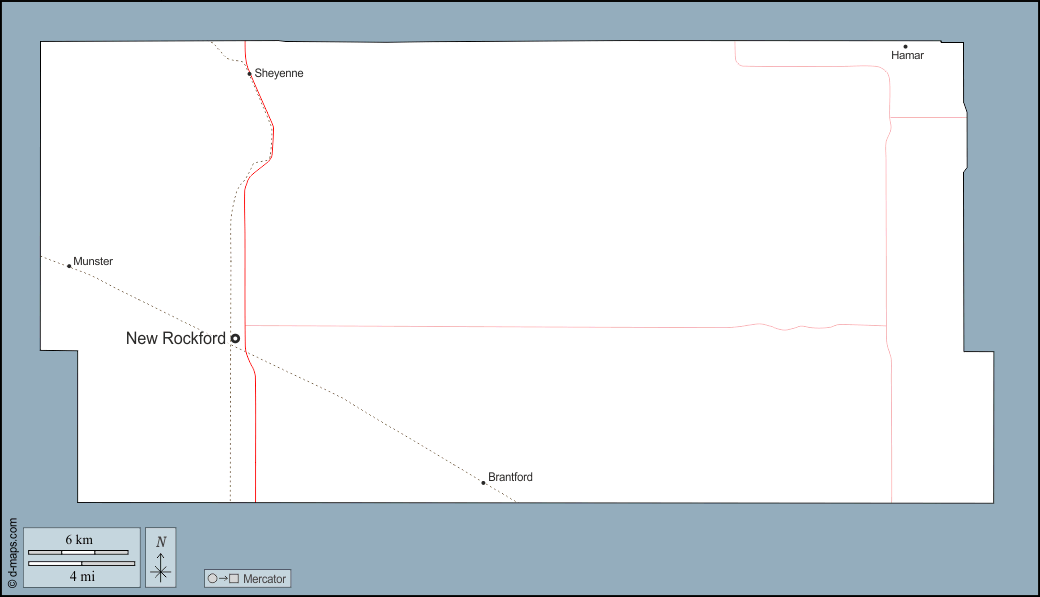The width and height of the screenshot is (1040, 597).
Task: Click the Hamar town dot
Action: [x=905, y=46]
